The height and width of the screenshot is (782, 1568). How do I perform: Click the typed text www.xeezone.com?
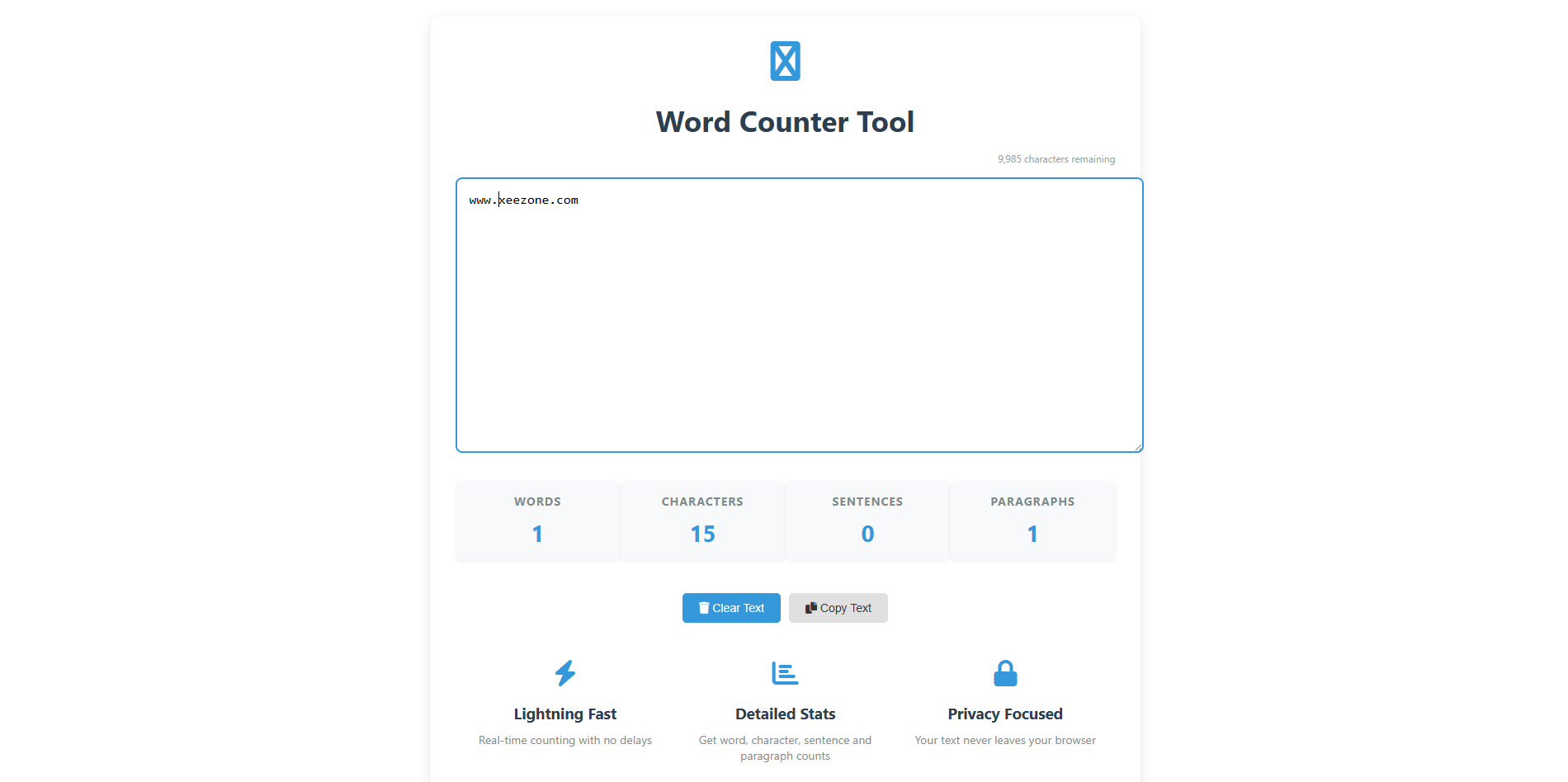524,200
